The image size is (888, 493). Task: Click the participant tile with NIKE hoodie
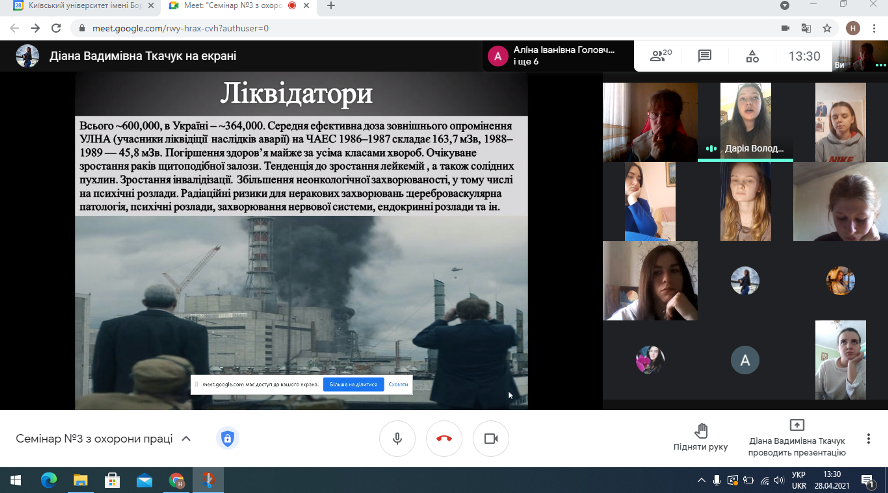840,122
